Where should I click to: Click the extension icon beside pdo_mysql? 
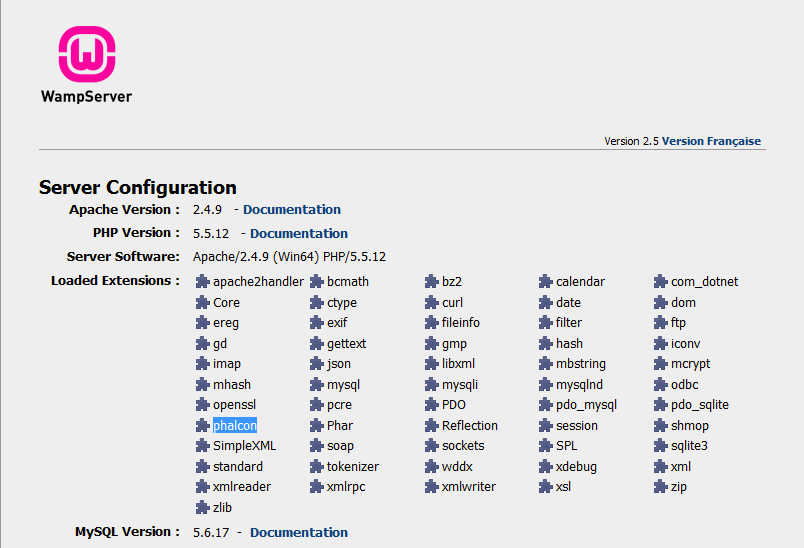pyautogui.click(x=546, y=405)
